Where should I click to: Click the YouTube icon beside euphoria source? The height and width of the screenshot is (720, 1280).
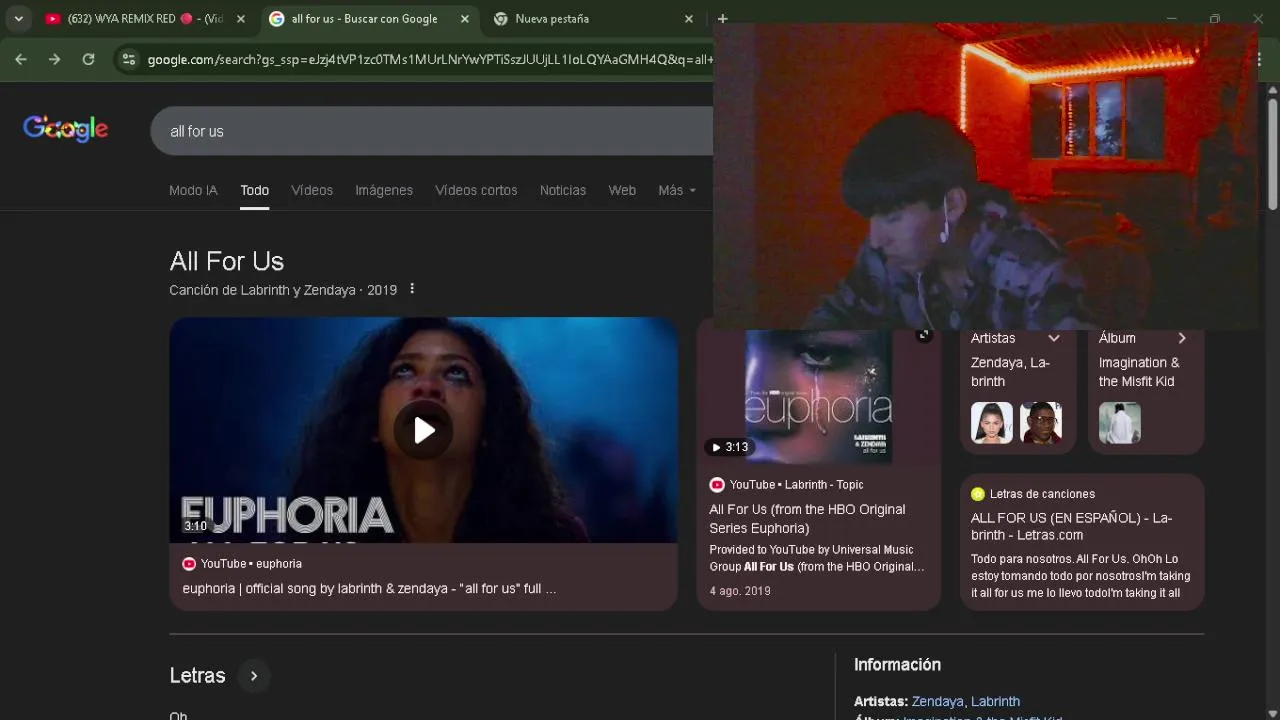pos(189,564)
